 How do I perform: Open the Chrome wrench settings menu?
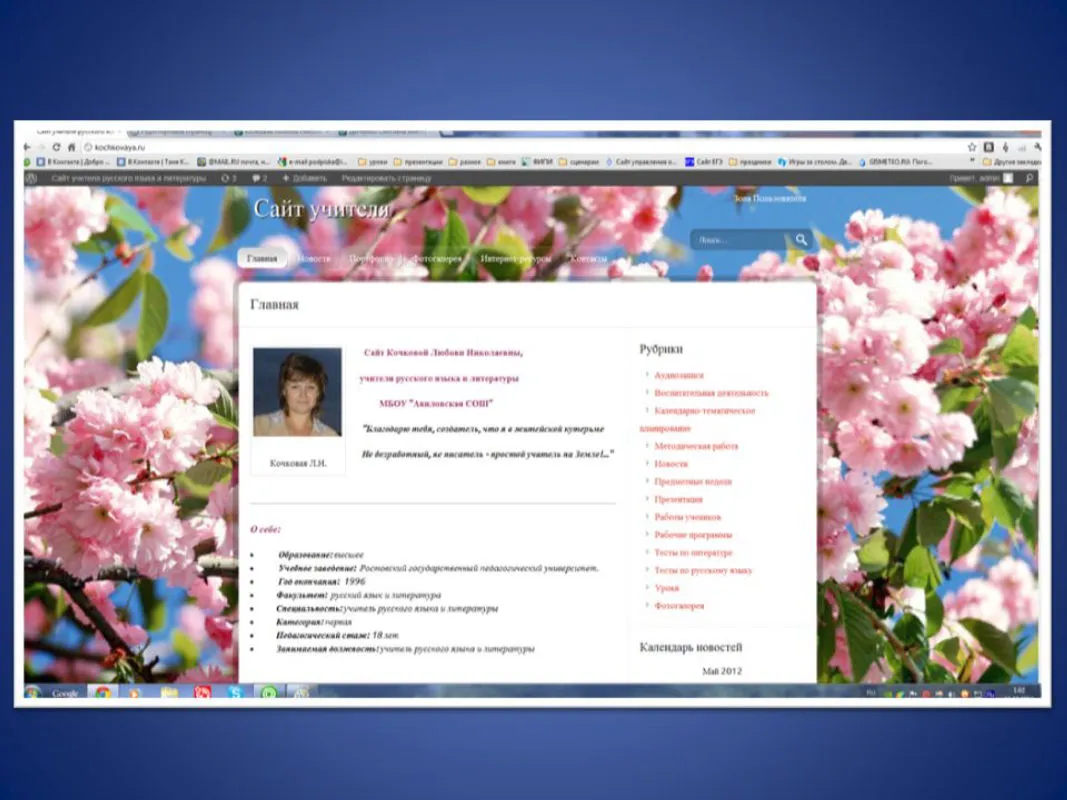1038,147
